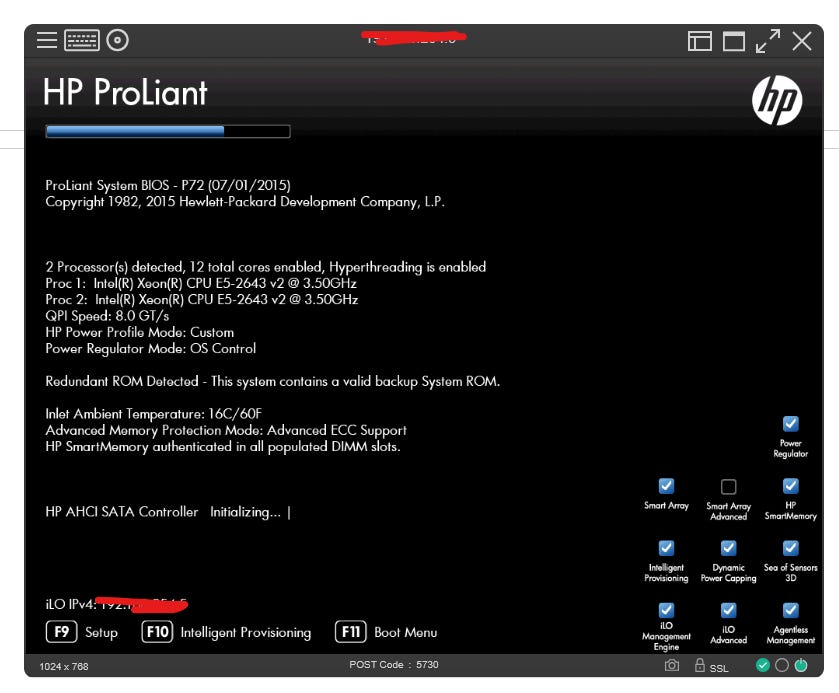Click the HP logo
Viewport: 839px width, 693px height.
pyautogui.click(x=777, y=100)
